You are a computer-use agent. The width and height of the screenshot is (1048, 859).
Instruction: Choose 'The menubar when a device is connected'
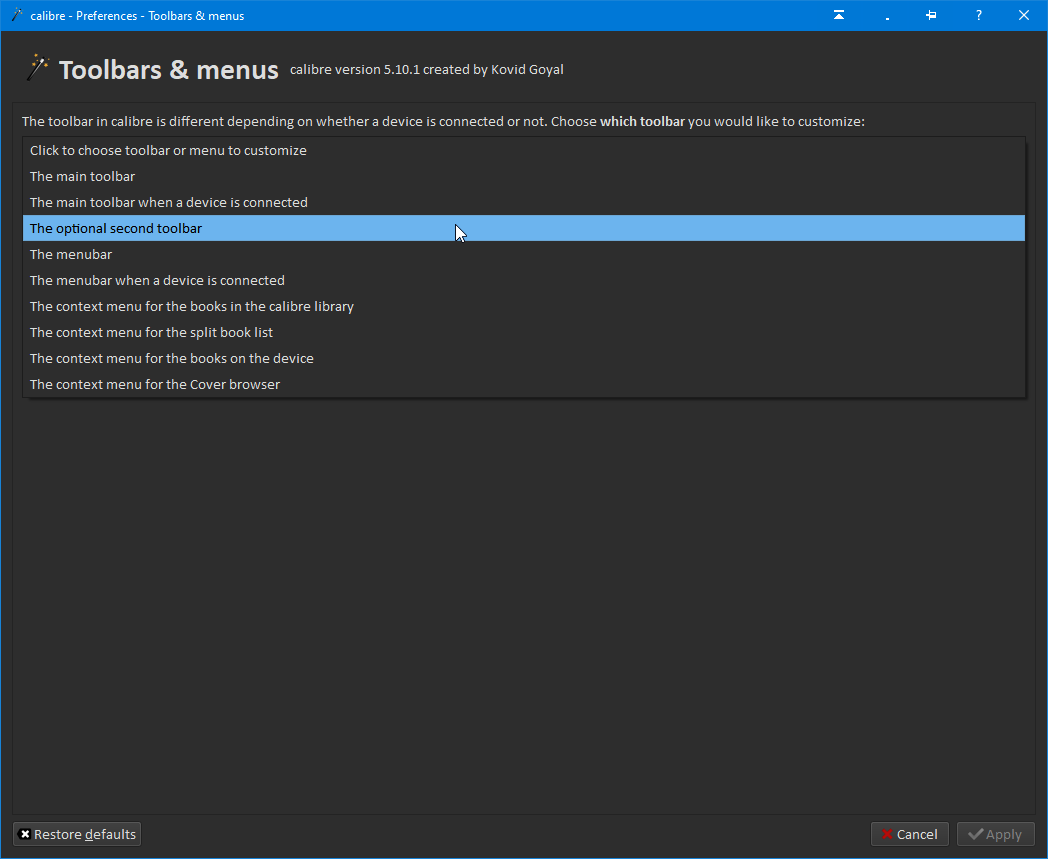point(523,281)
